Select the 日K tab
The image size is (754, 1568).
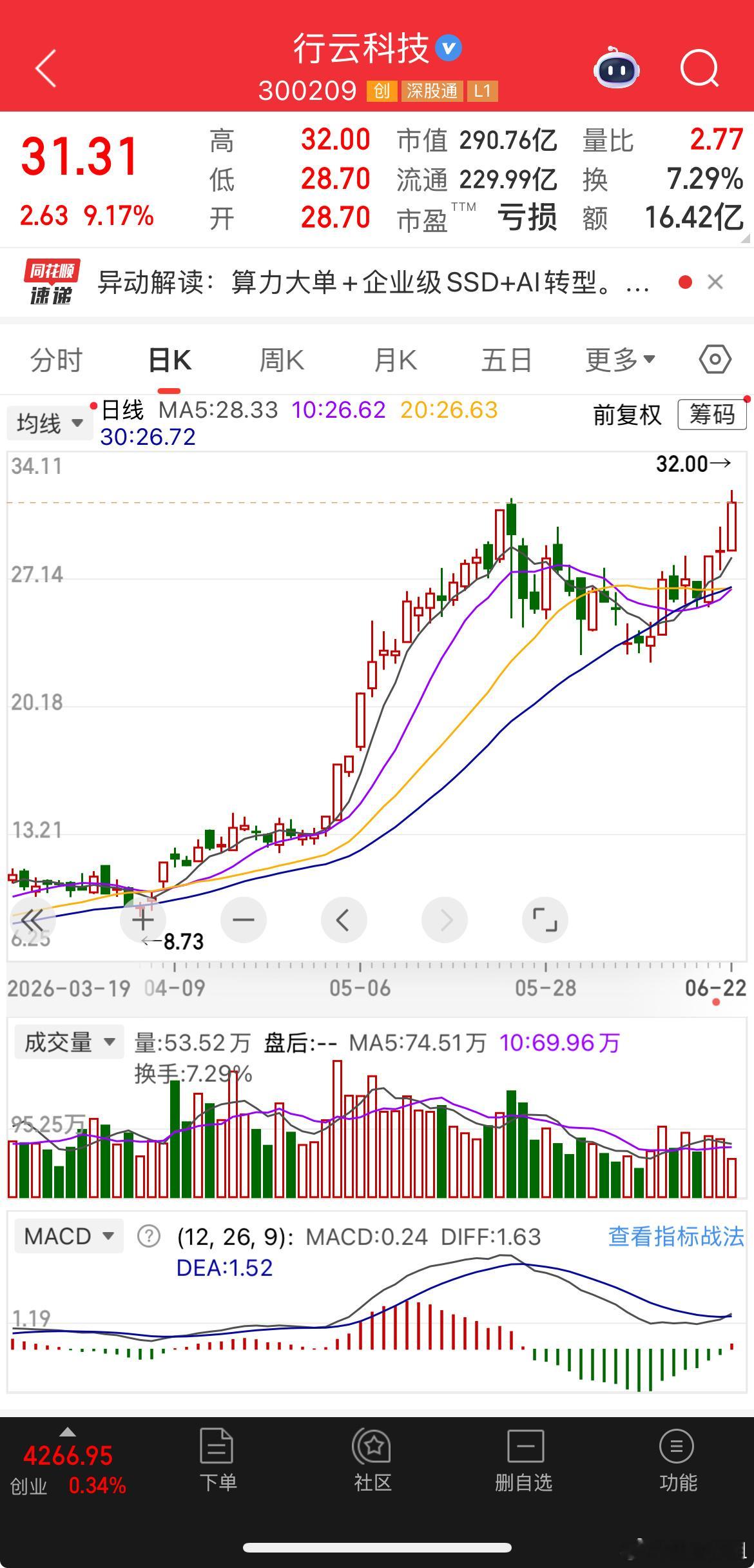(169, 360)
